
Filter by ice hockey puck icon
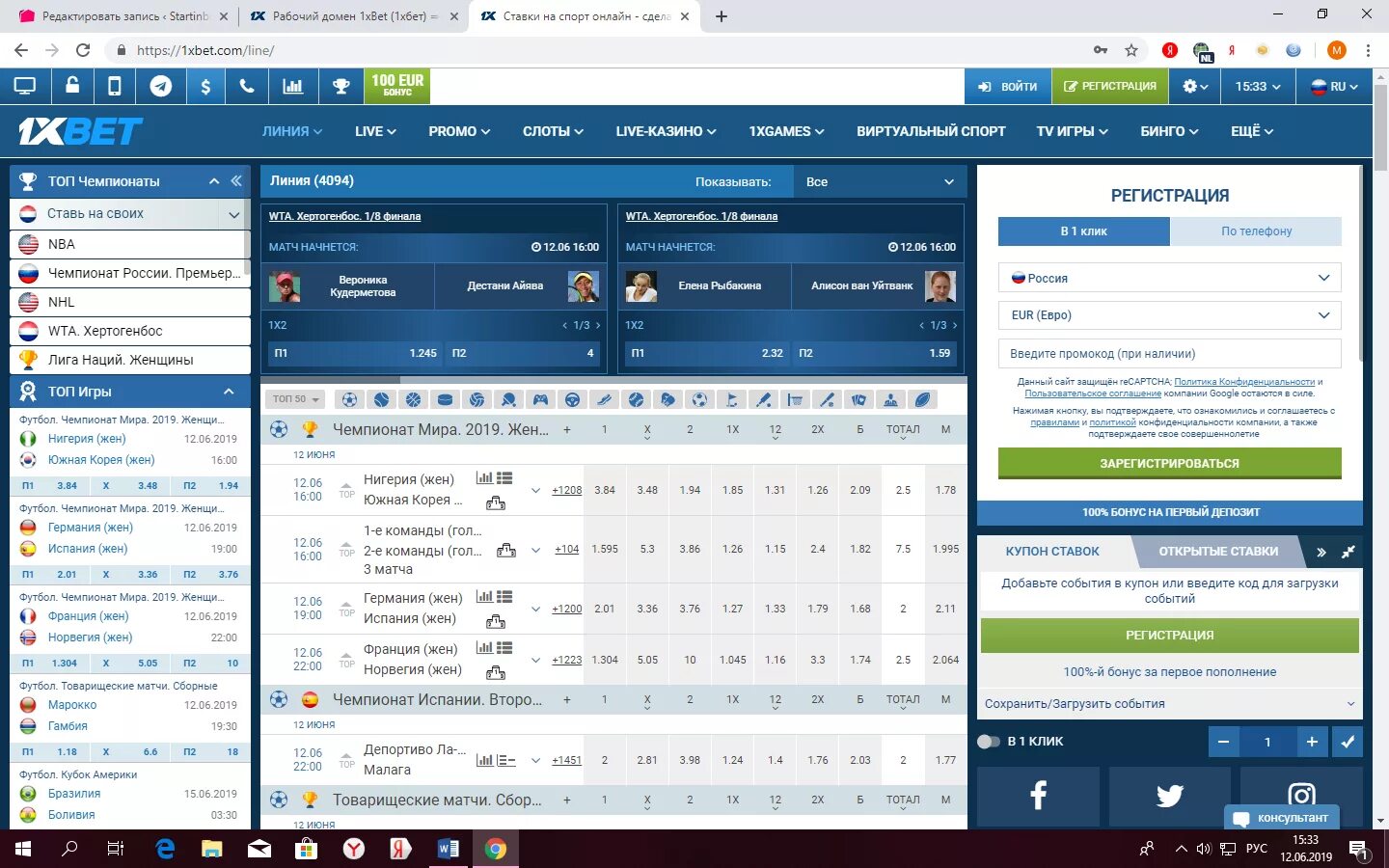coord(445,399)
